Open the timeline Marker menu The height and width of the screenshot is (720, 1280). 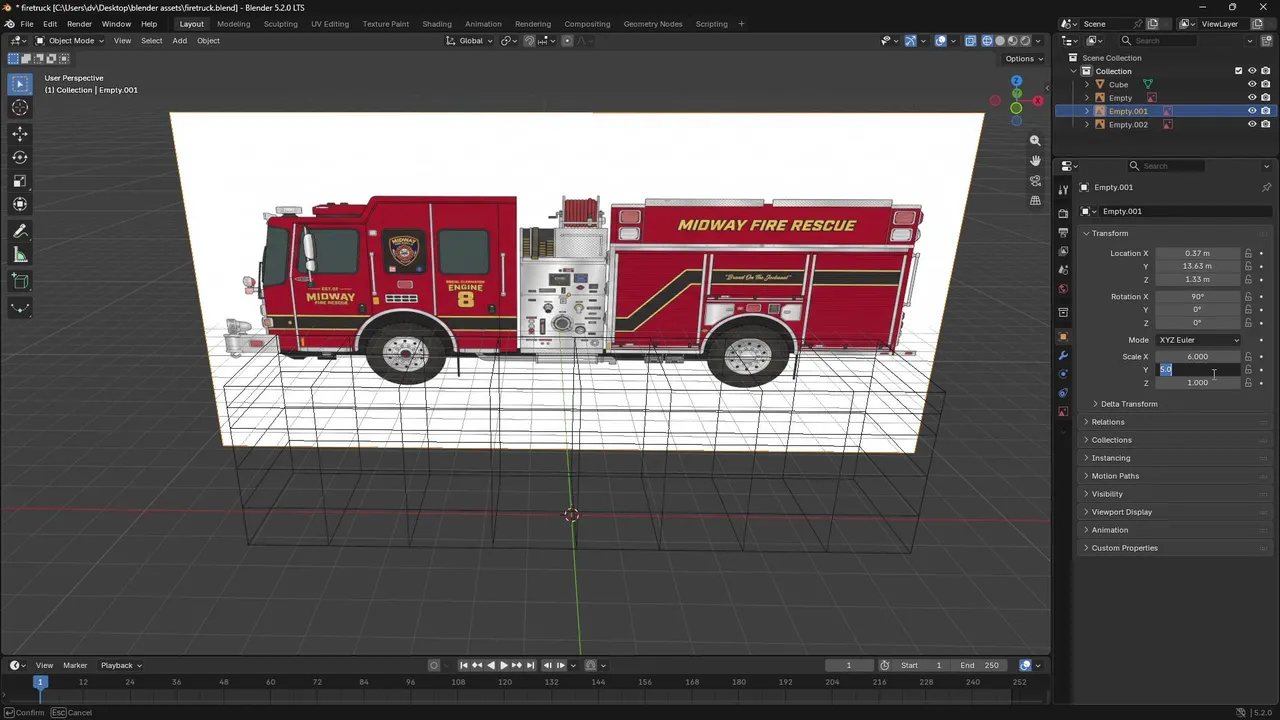coord(75,665)
